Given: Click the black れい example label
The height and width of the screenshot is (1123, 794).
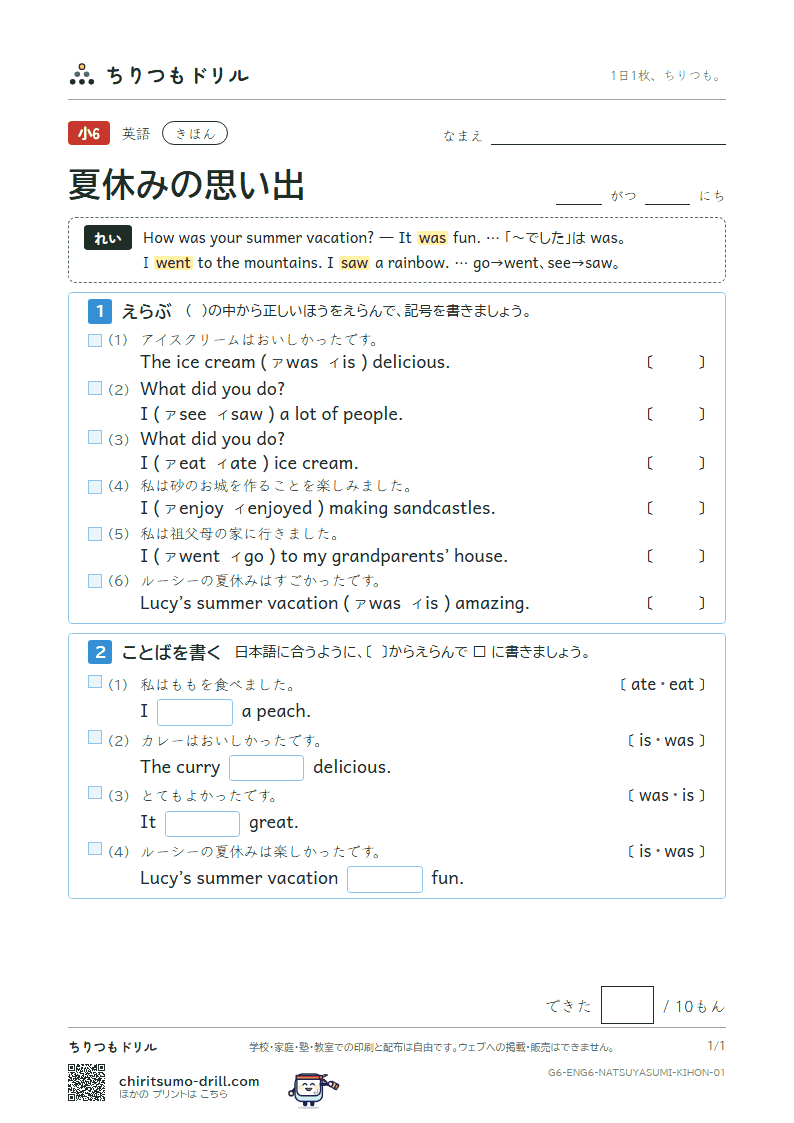Looking at the screenshot, I should (x=108, y=238).
